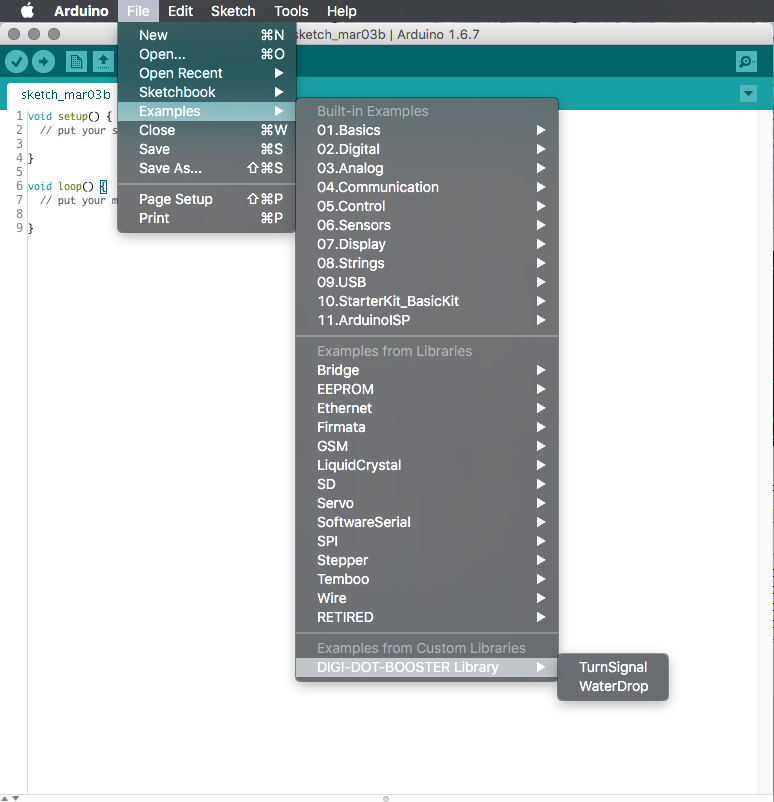The height and width of the screenshot is (802, 774).
Task: Open the Stepper library examples
Action: point(427,560)
